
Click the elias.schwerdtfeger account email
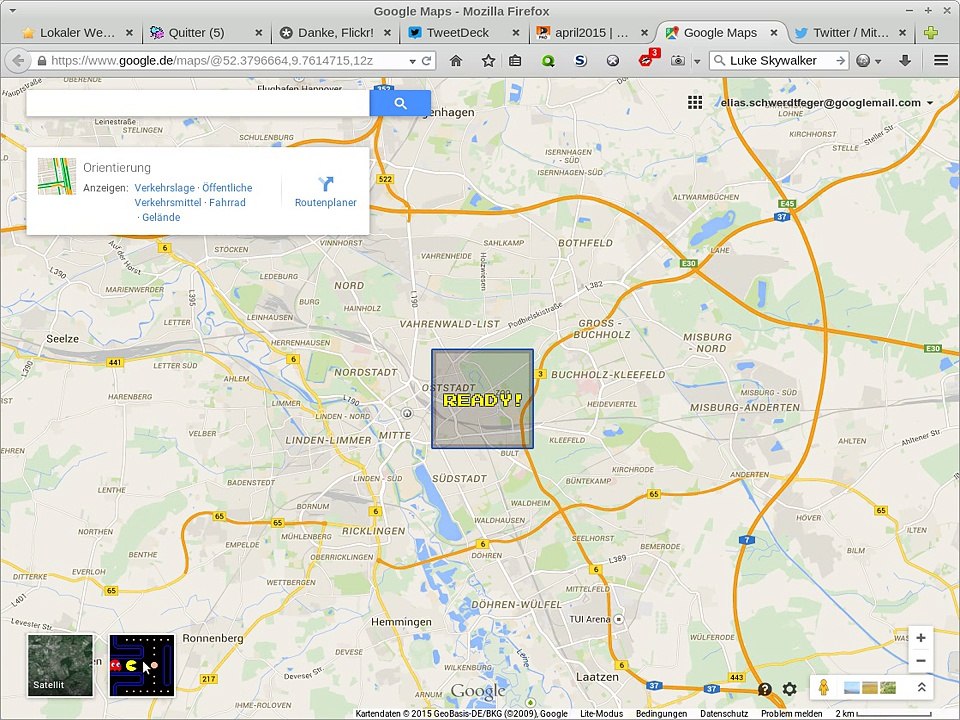tap(820, 103)
